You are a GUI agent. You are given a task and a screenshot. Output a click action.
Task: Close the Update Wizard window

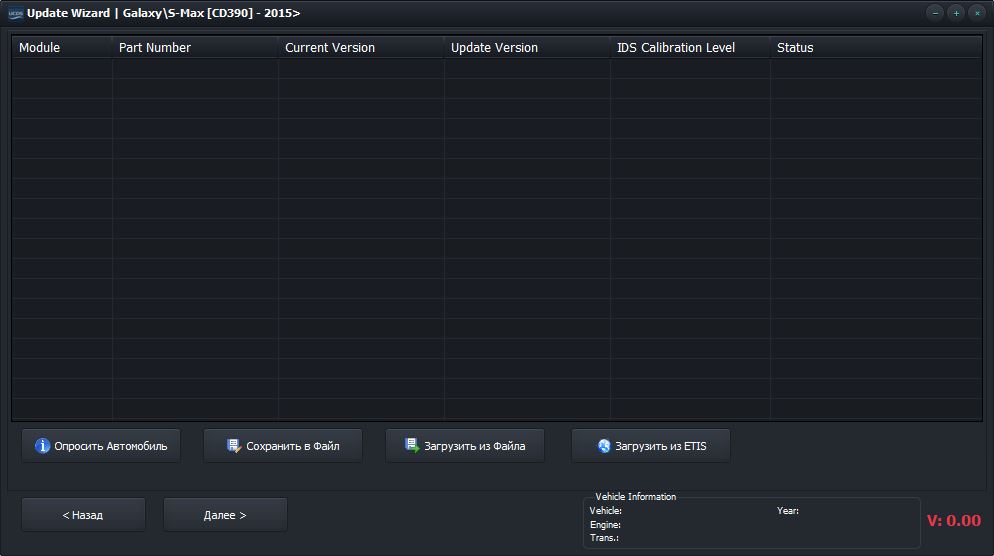(x=977, y=13)
